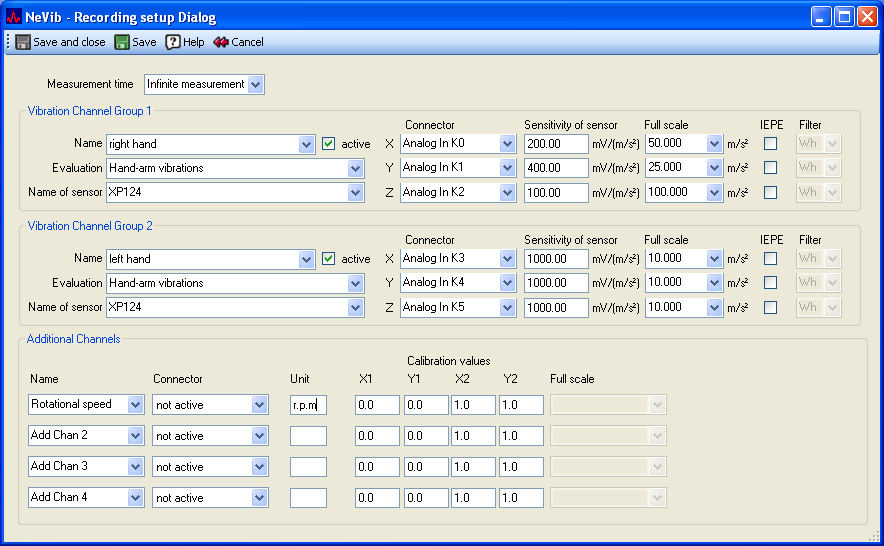Enable IEPE for Analog In K0
The width and height of the screenshot is (884, 546).
770,144
